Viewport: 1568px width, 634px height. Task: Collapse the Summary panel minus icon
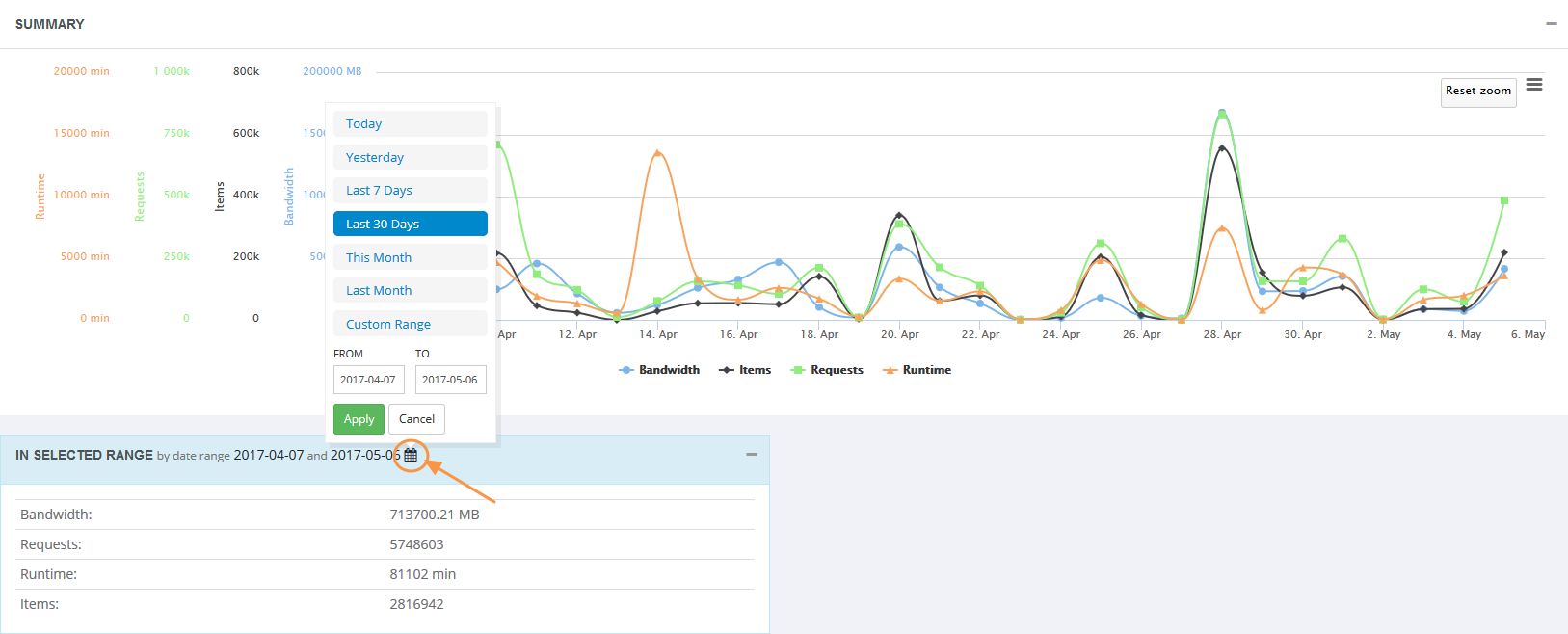(x=1552, y=24)
